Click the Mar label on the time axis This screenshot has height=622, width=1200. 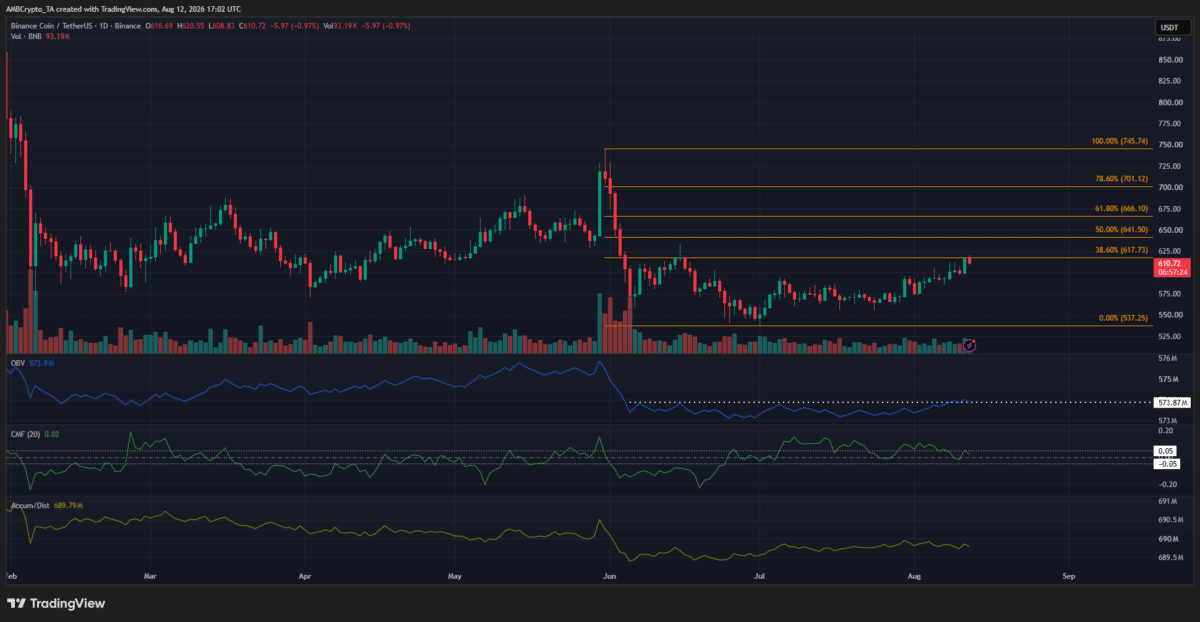[x=151, y=577]
